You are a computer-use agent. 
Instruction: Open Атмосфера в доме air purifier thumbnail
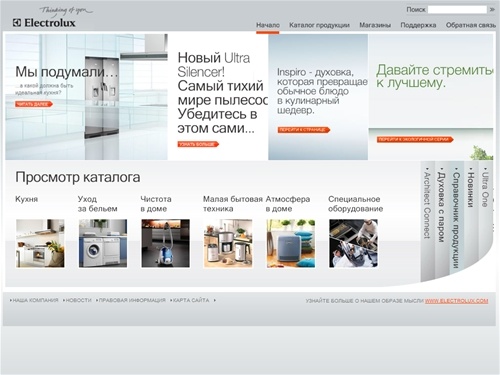point(291,243)
